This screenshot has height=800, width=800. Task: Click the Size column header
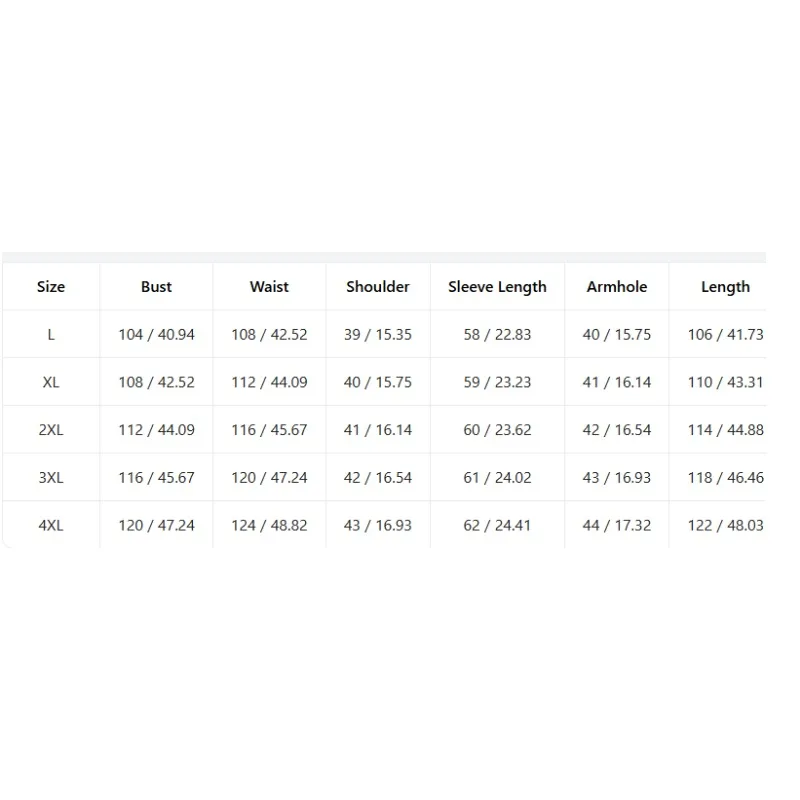click(x=51, y=287)
